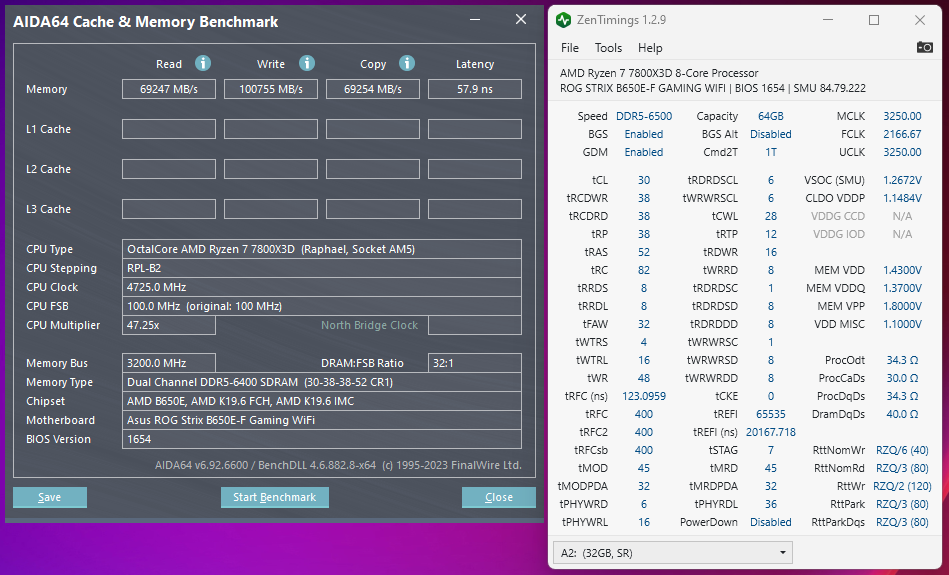Open the Tools menu in ZenTimings

(608, 48)
